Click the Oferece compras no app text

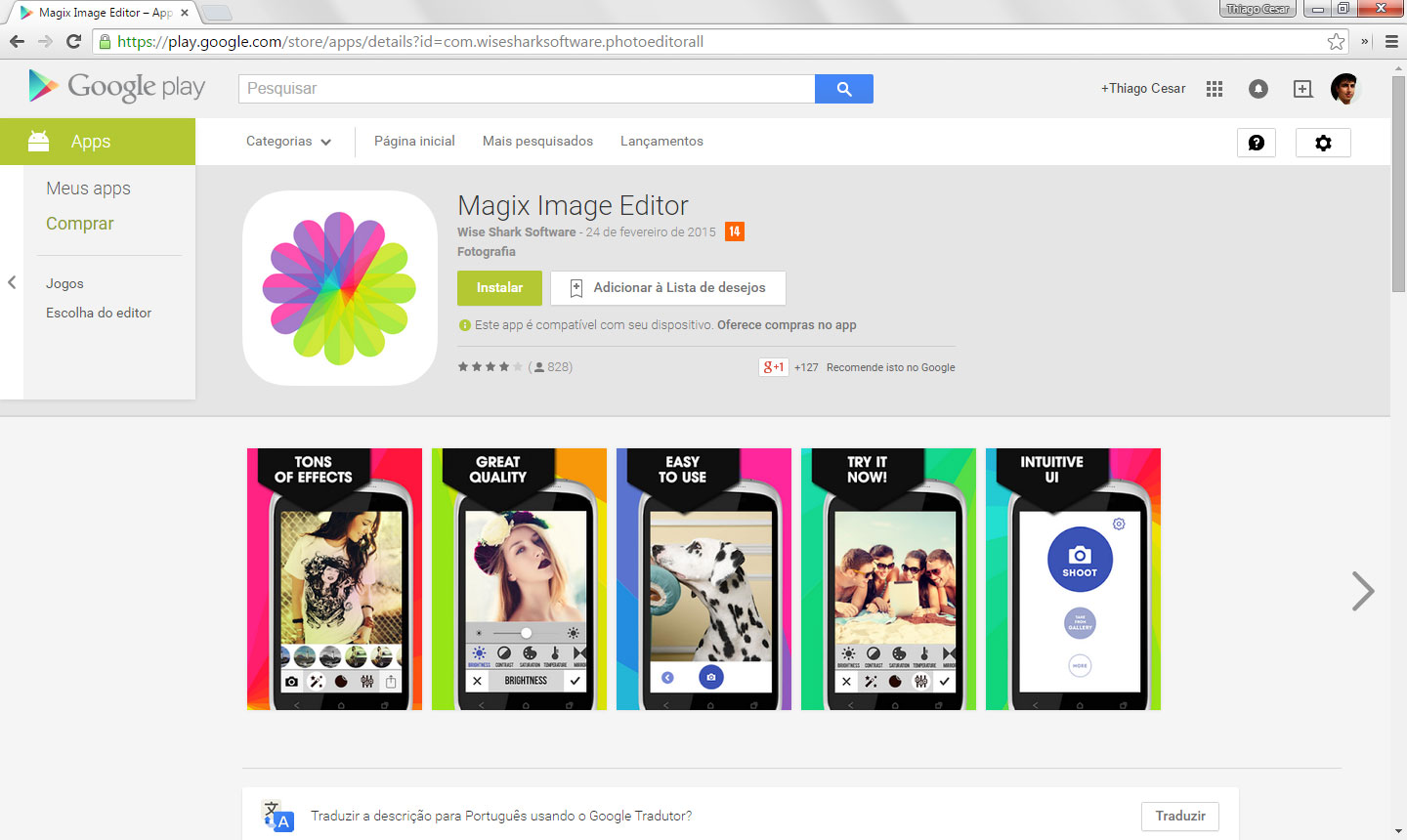(x=787, y=325)
